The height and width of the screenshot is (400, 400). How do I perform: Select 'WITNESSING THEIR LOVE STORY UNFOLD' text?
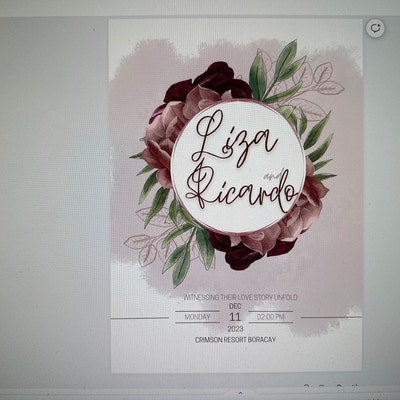[240, 297]
